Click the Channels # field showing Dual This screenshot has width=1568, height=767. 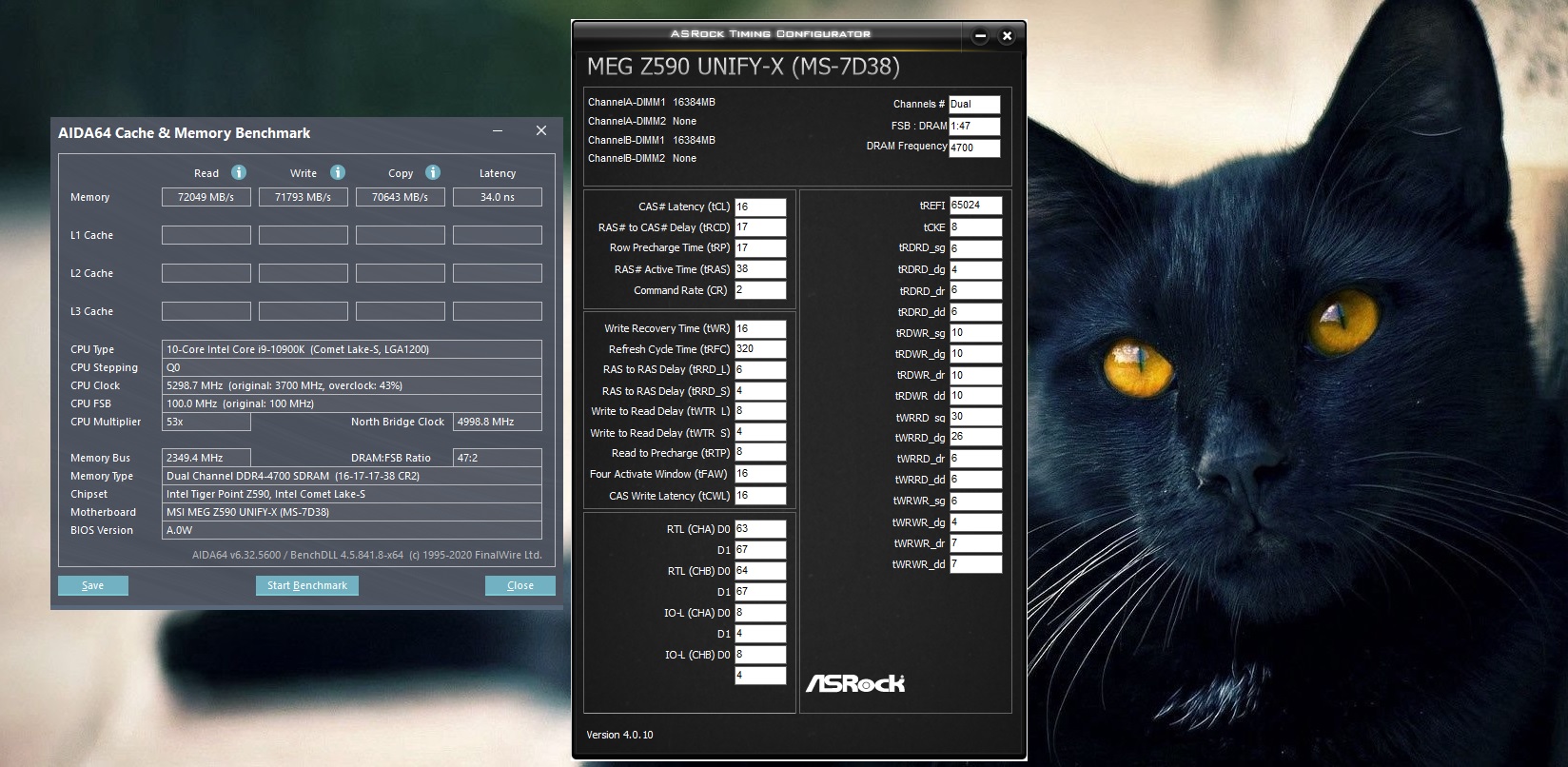(x=974, y=105)
